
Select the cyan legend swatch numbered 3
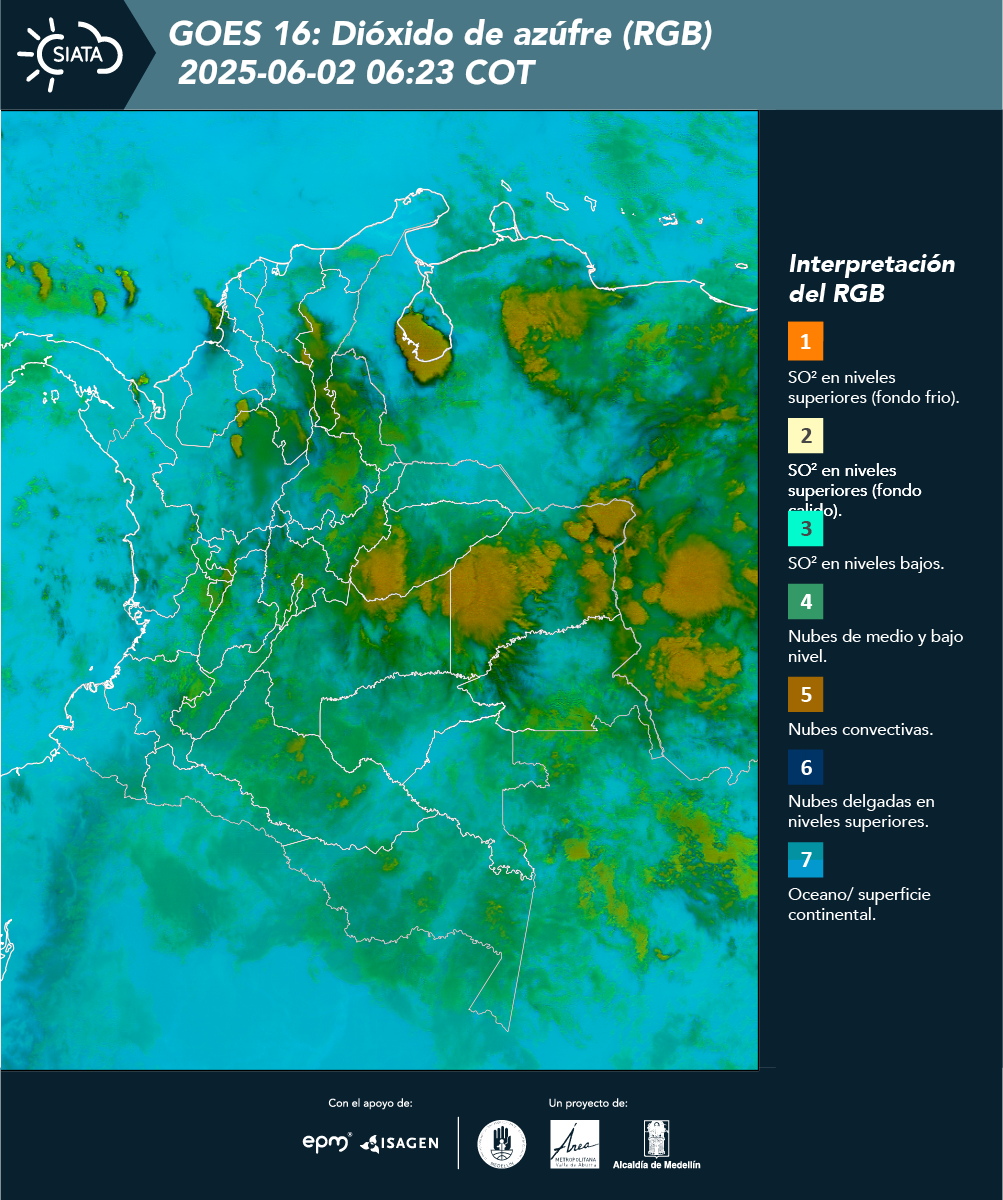coord(805,528)
